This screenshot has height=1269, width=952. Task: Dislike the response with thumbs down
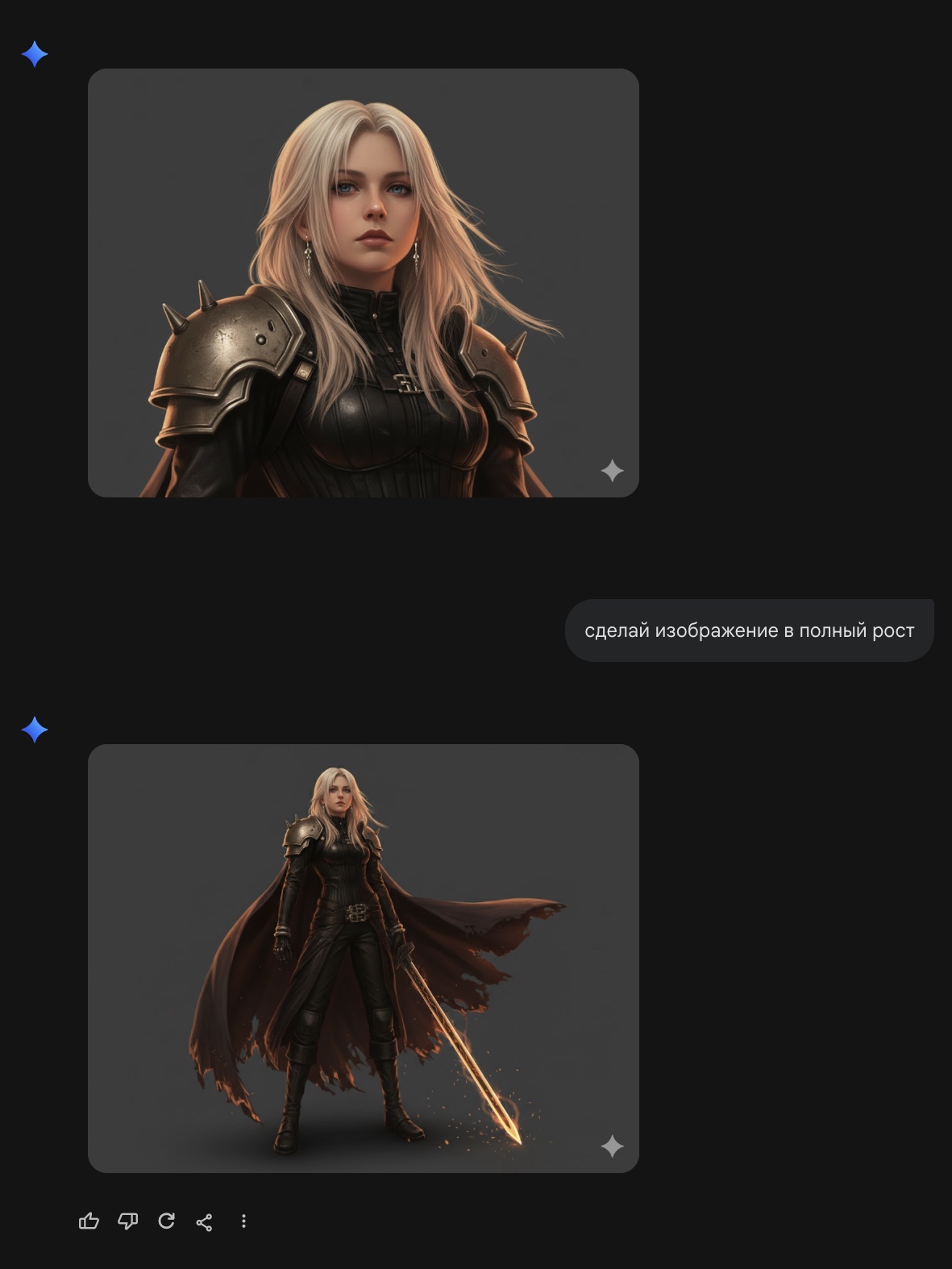pos(127,1221)
